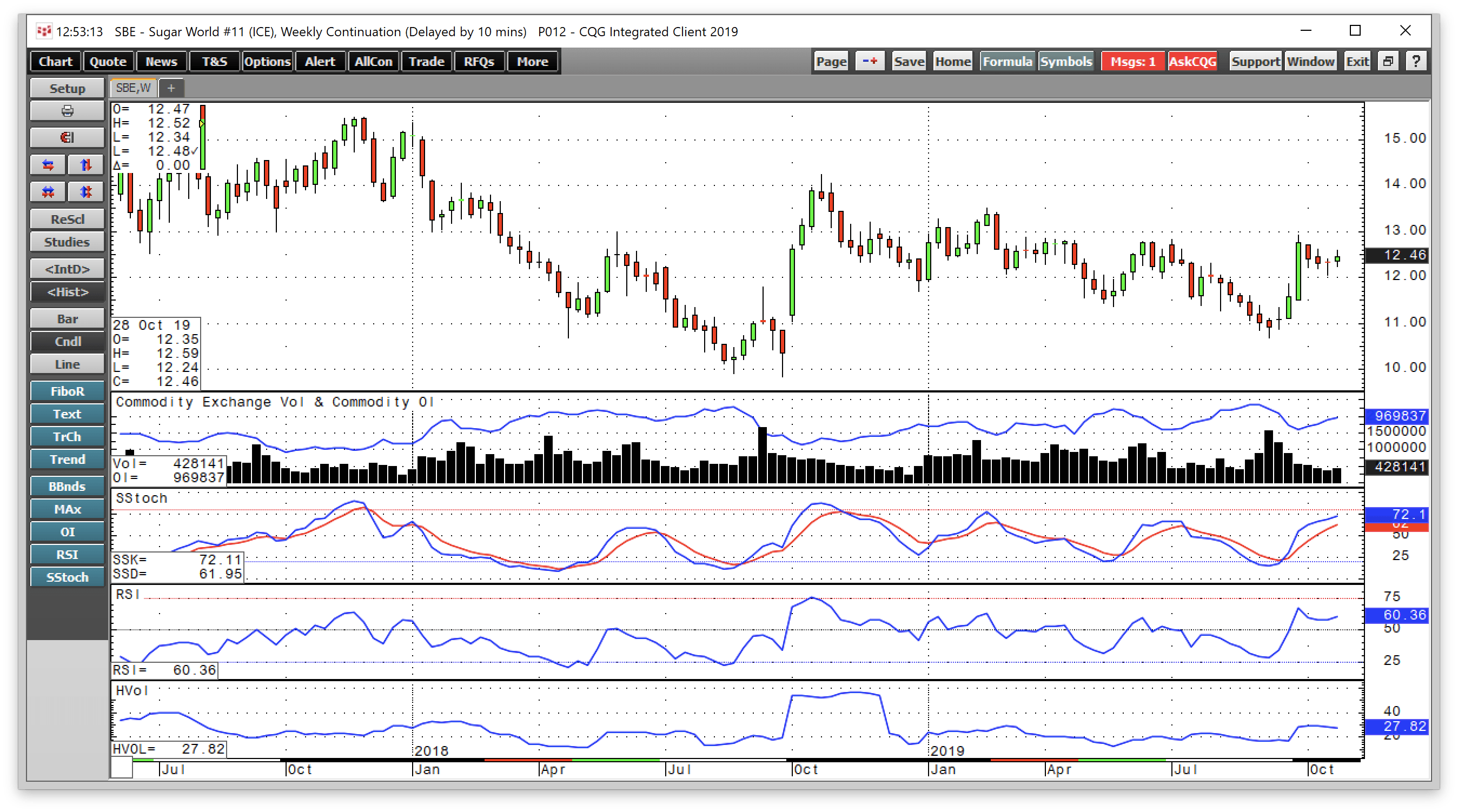
Task: Switch chart to Cndl candlestick mode
Action: click(x=68, y=342)
